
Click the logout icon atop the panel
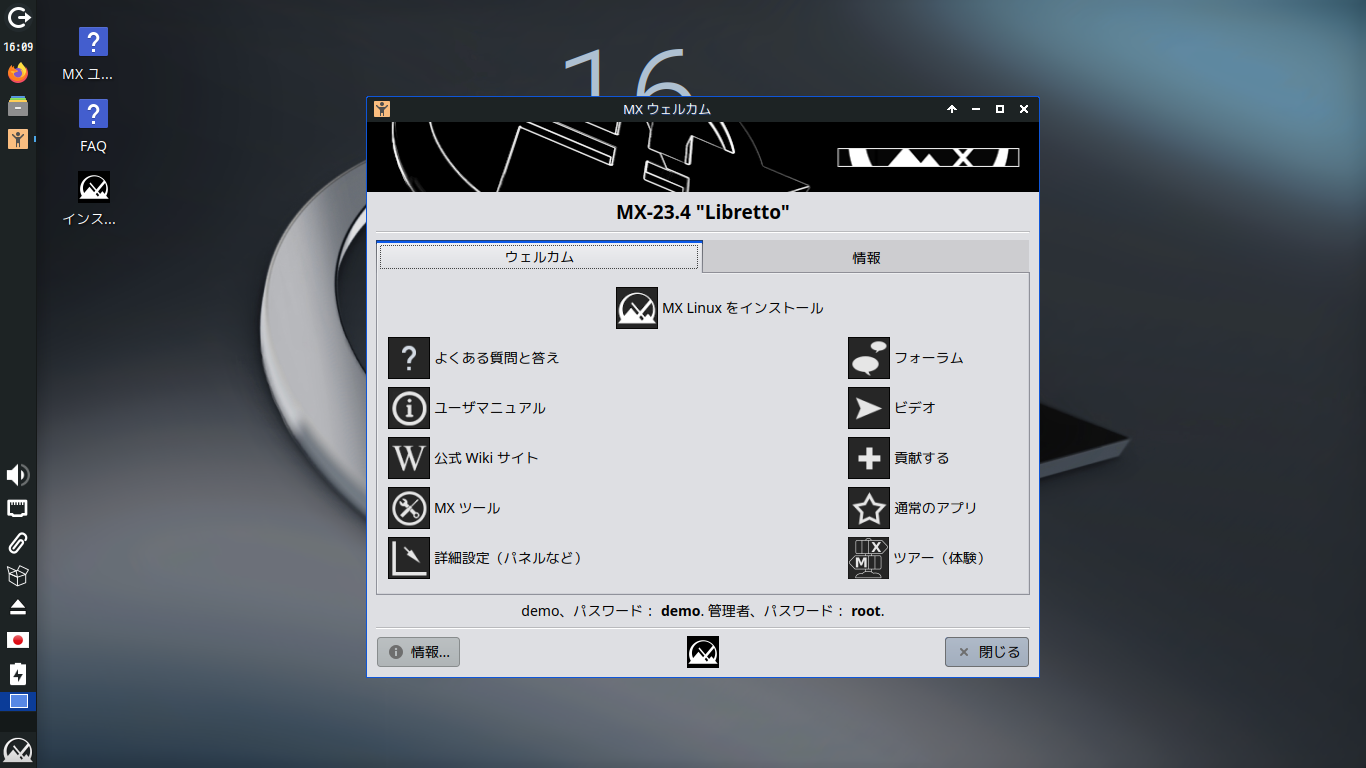[x=18, y=17]
